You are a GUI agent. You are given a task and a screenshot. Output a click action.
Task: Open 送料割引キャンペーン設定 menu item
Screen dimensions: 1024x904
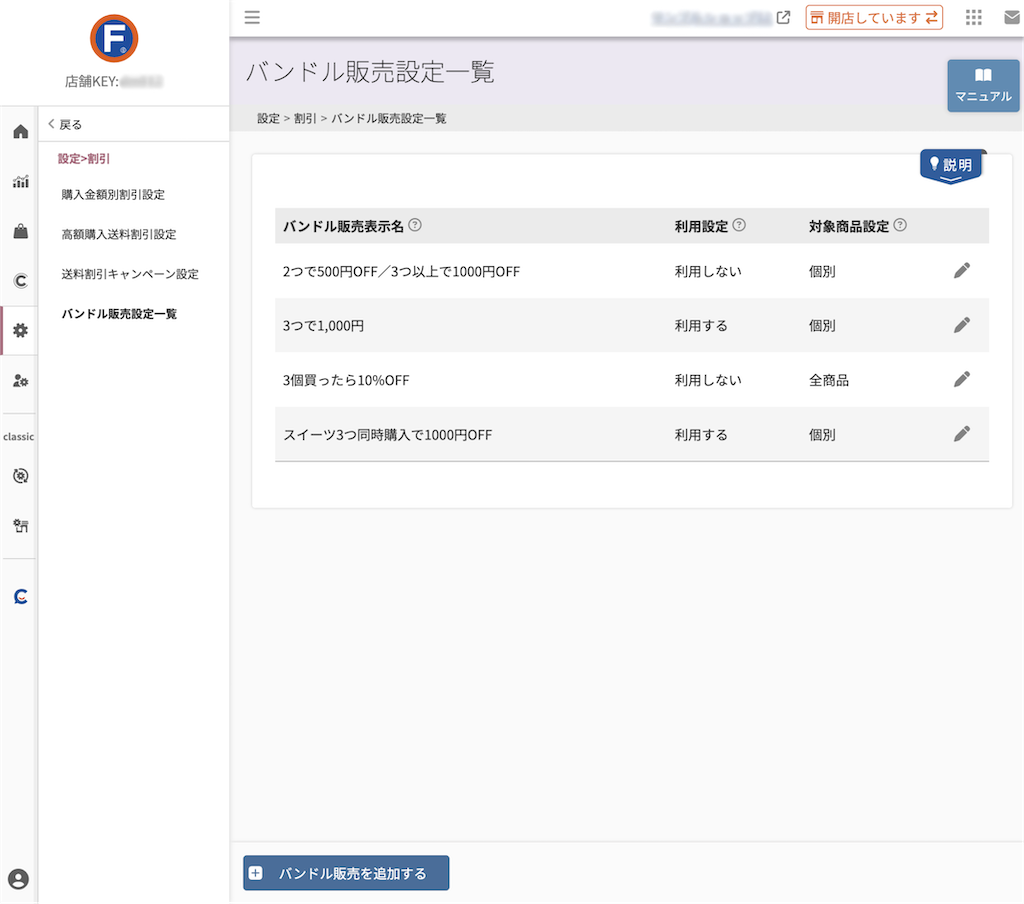(x=130, y=274)
